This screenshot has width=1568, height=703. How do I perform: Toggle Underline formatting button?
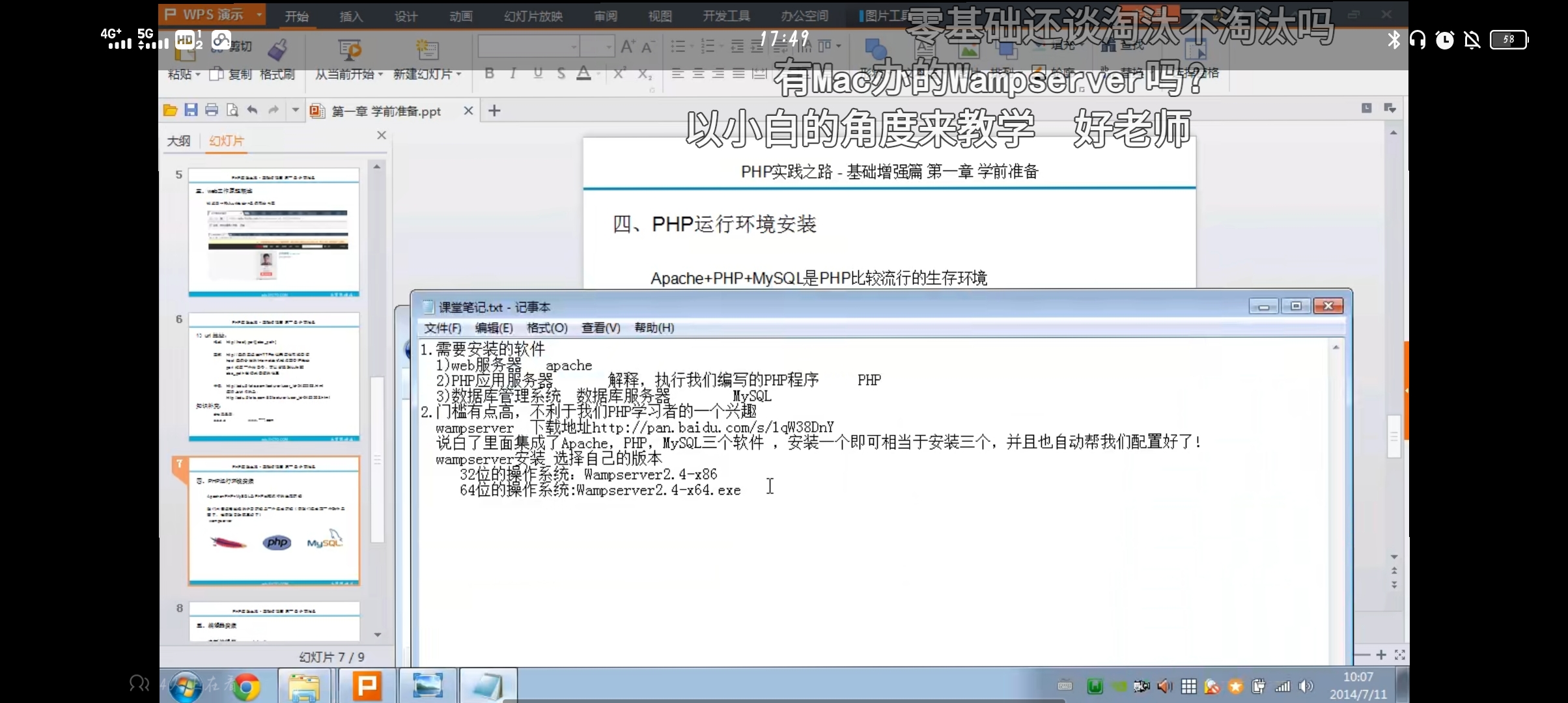[537, 74]
